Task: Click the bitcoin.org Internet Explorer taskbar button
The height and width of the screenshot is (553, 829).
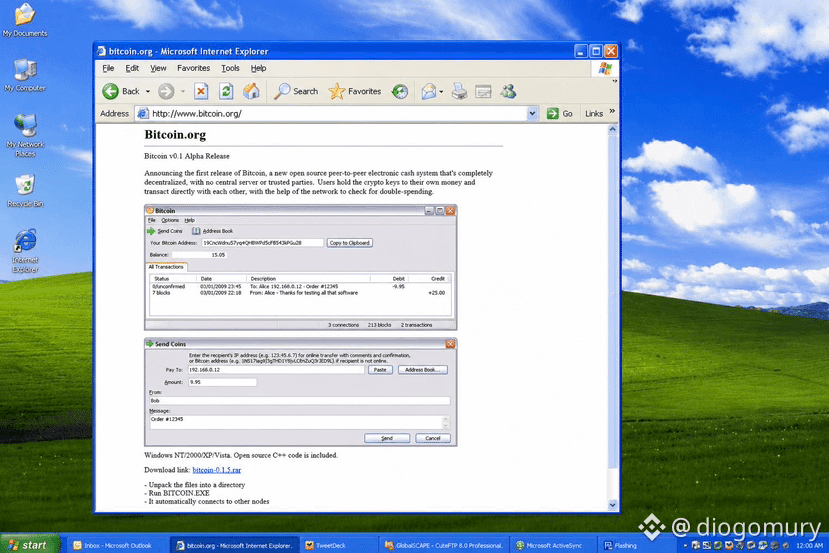Action: 235,545
